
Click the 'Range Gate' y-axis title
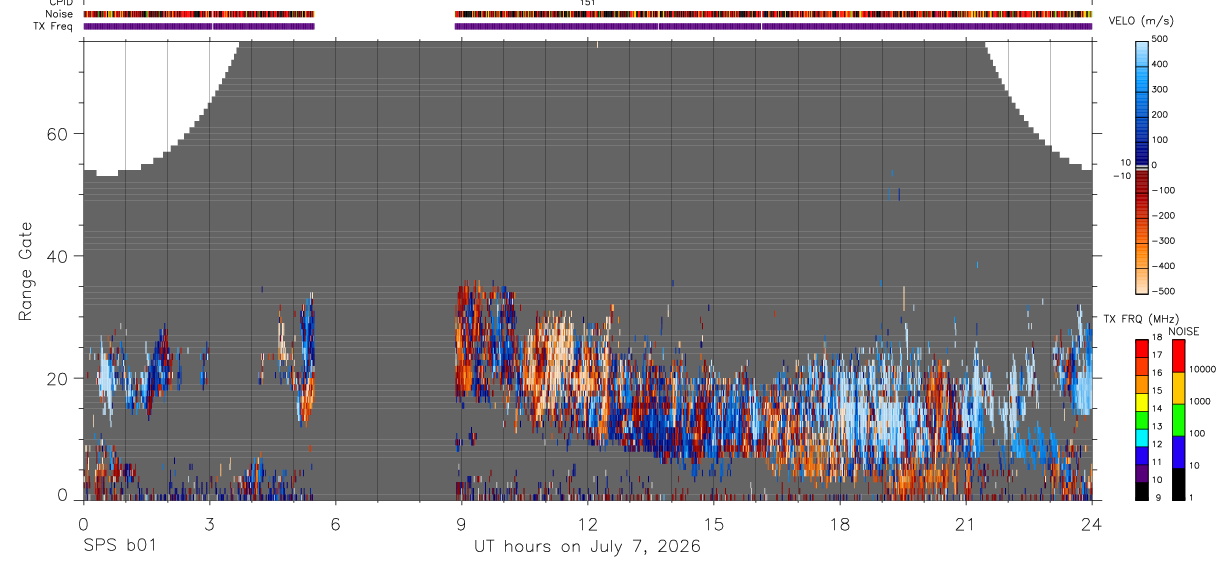26,272
